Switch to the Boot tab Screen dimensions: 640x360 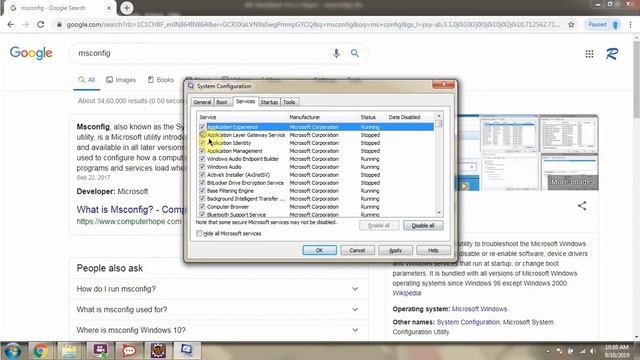[222, 102]
